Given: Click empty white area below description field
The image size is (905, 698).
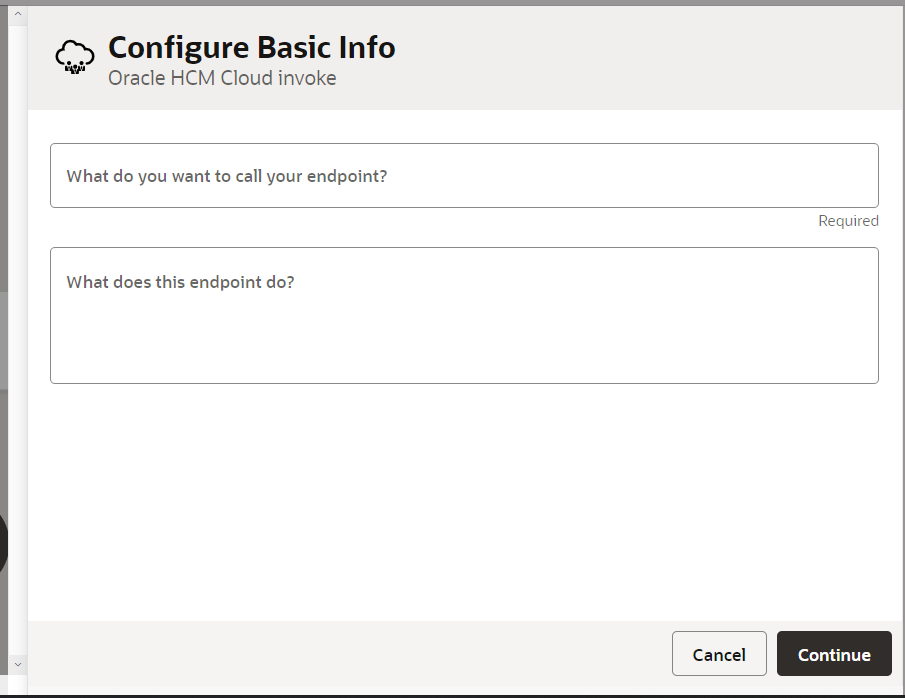Looking at the screenshot, I should click(x=464, y=500).
